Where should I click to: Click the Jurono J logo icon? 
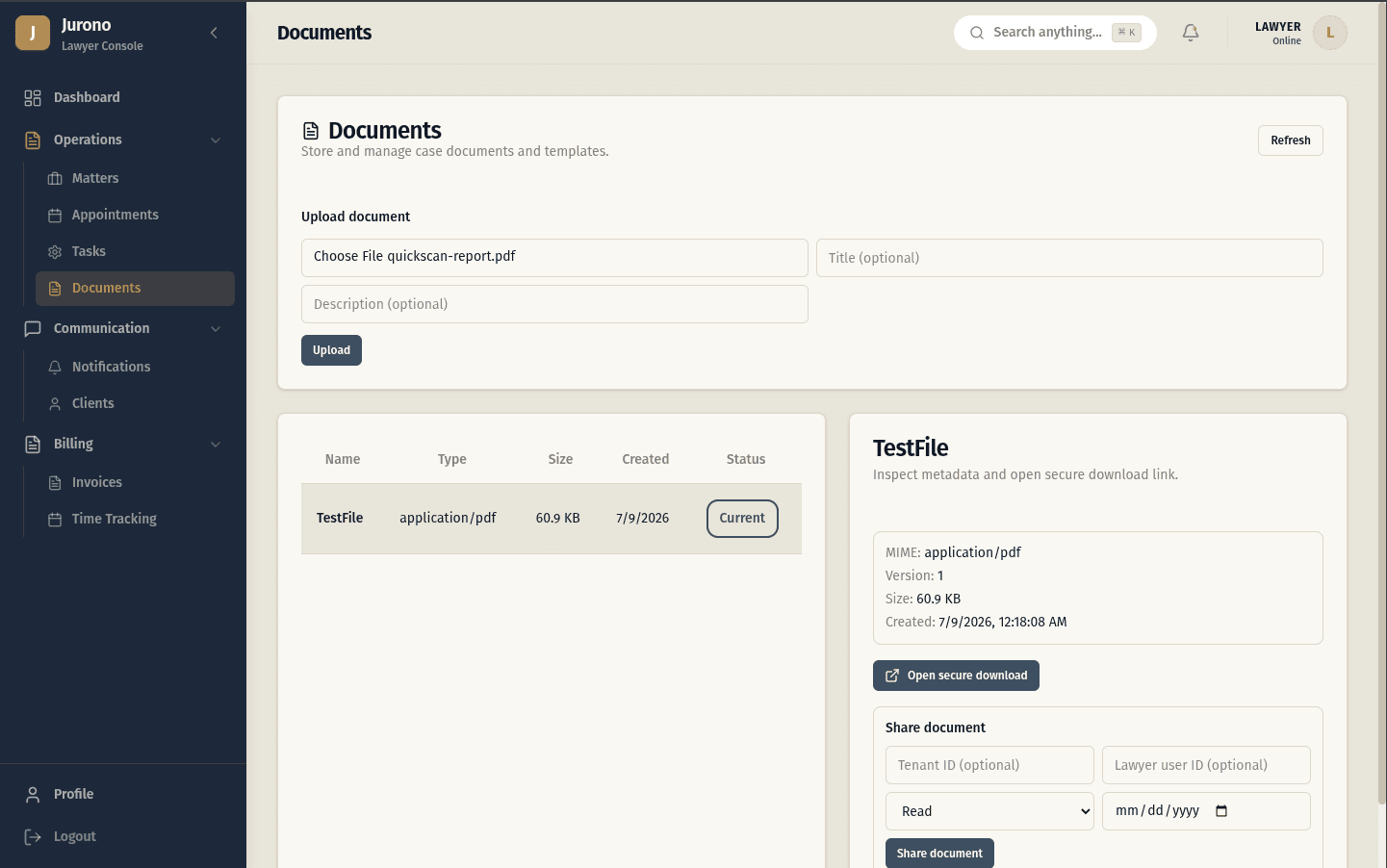click(33, 33)
